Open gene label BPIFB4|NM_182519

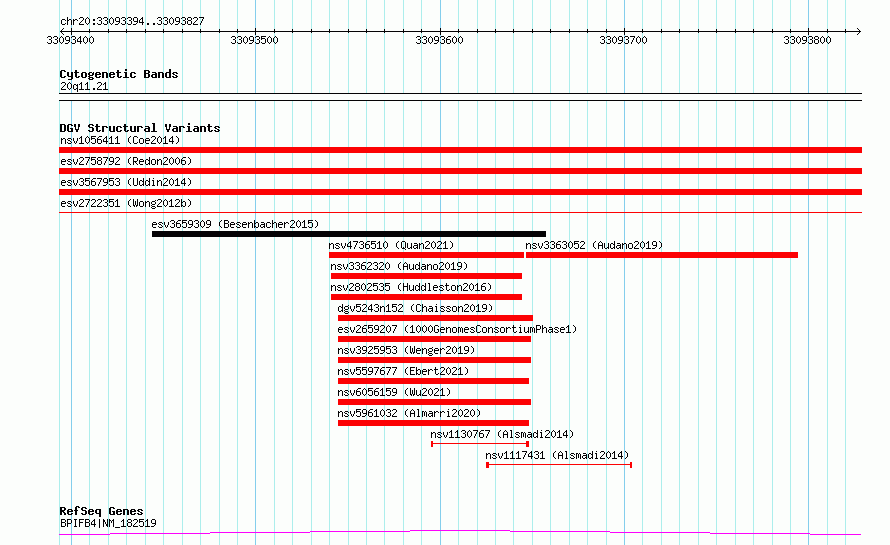point(108,523)
